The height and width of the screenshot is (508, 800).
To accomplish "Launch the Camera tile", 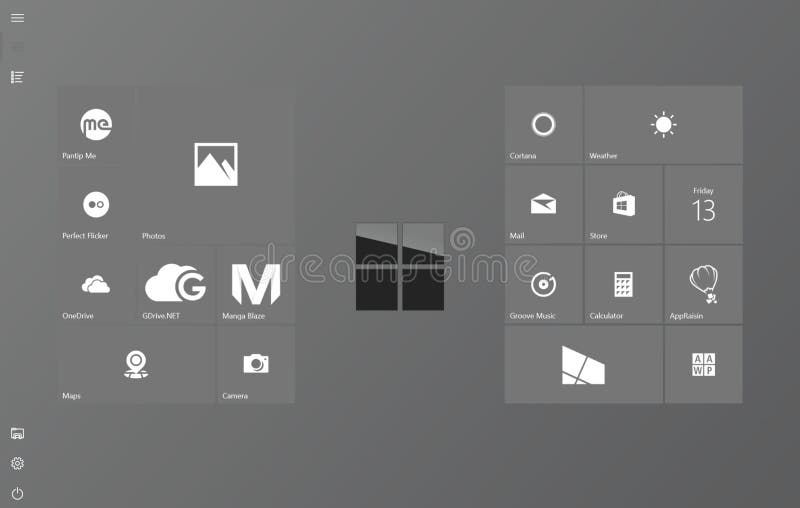I will [x=256, y=365].
